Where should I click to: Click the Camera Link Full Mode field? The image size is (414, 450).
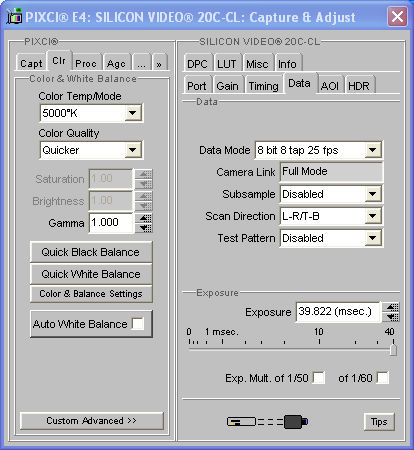pos(331,172)
